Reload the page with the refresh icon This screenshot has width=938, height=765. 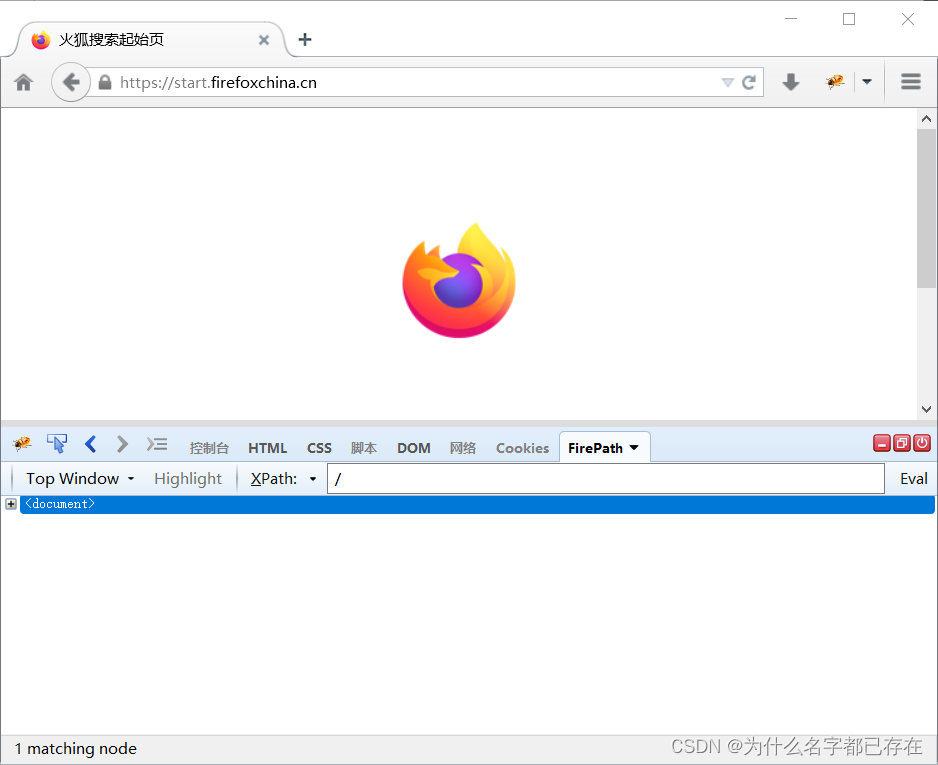pyautogui.click(x=748, y=82)
